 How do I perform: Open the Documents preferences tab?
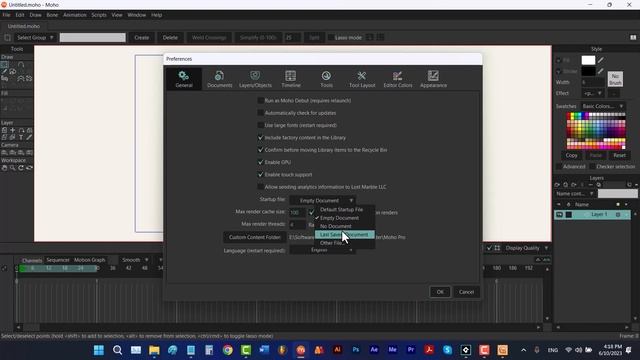(x=219, y=79)
